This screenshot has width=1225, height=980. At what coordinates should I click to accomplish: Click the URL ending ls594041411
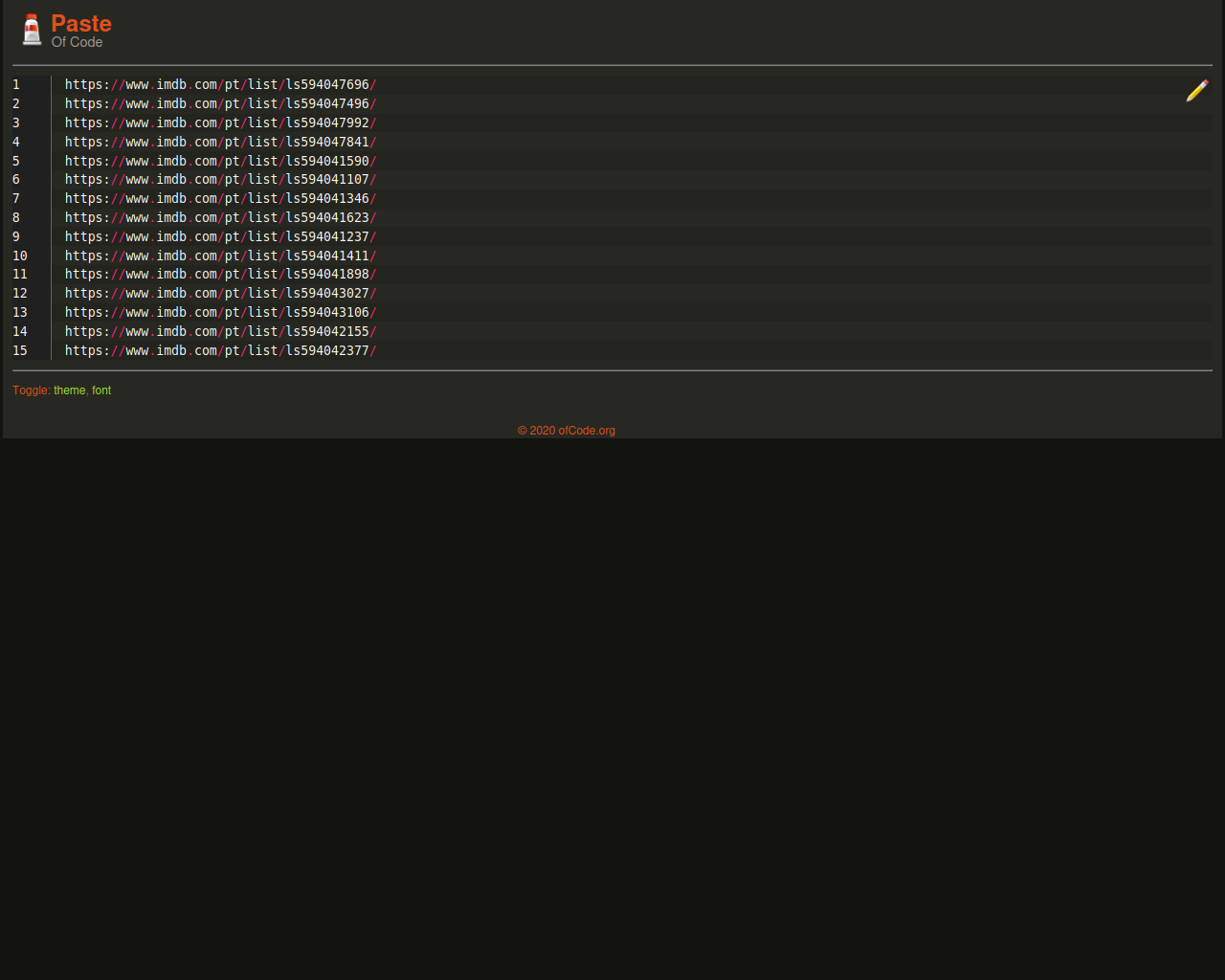pos(221,256)
